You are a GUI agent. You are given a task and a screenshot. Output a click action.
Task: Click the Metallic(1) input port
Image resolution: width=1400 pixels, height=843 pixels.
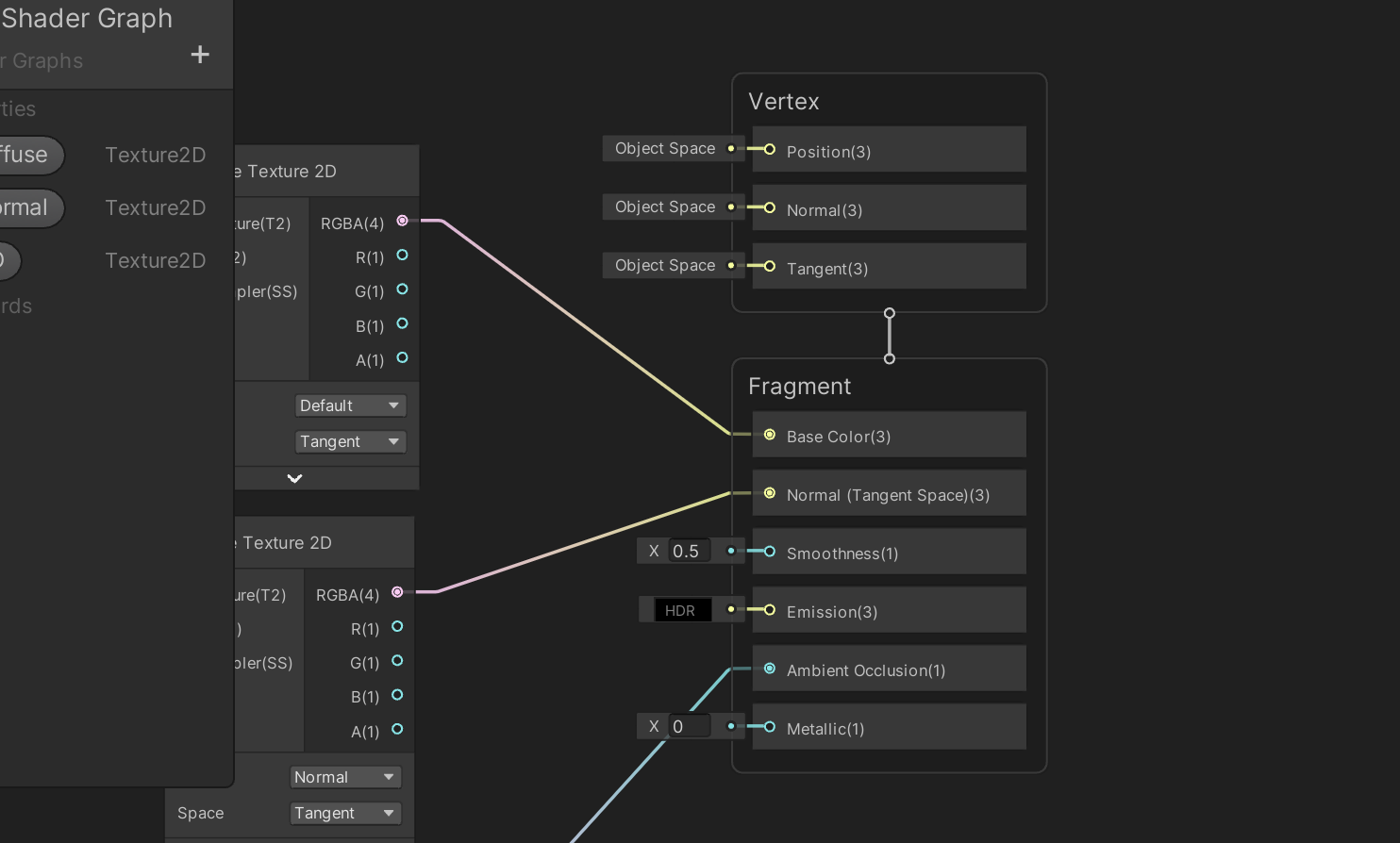tap(770, 727)
